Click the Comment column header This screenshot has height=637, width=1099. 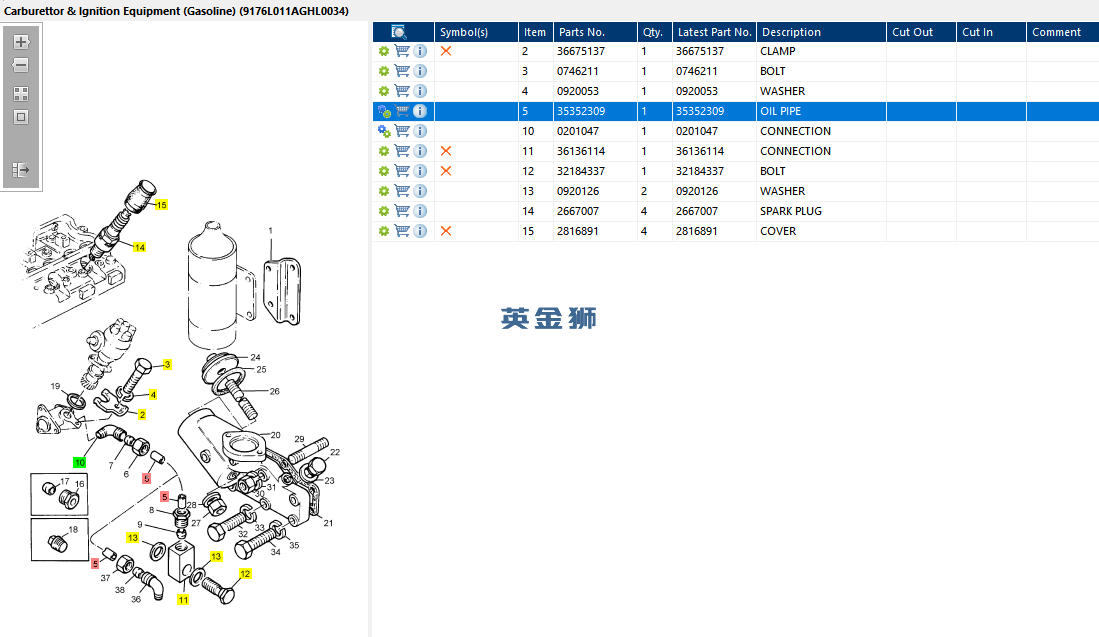pos(1063,32)
